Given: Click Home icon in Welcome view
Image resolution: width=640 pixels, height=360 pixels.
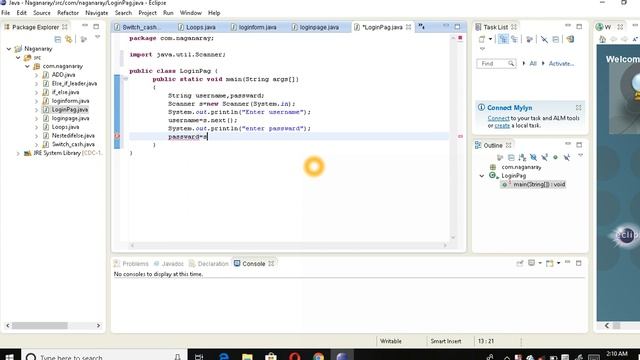Looking at the screenshot, I should (x=603, y=39).
